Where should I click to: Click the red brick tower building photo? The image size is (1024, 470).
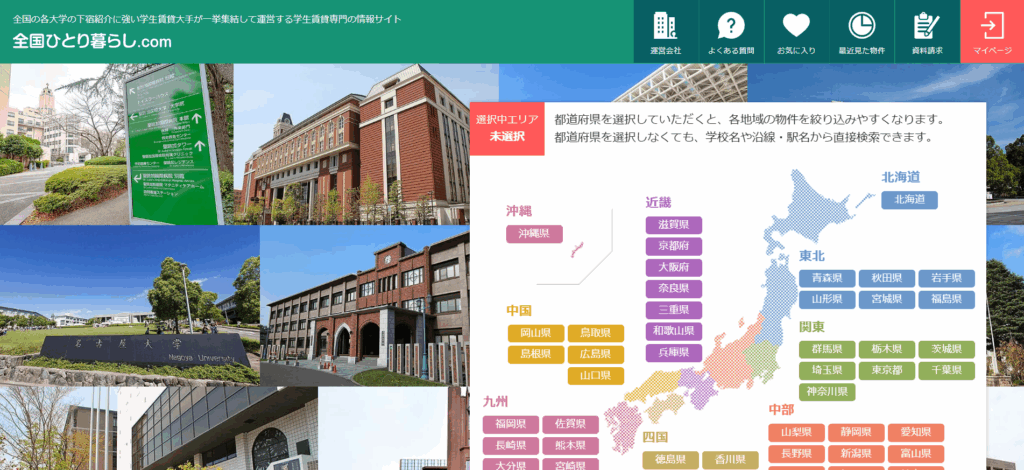pyautogui.click(x=366, y=144)
